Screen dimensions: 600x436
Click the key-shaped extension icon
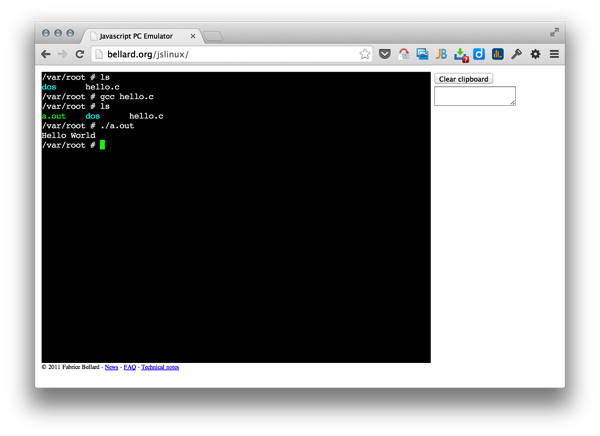click(x=516, y=54)
